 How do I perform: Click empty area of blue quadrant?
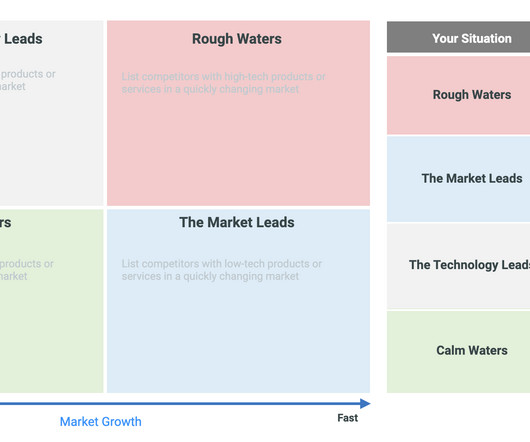point(238,338)
